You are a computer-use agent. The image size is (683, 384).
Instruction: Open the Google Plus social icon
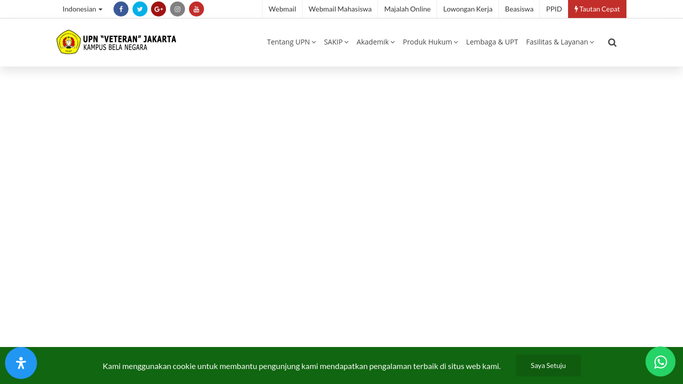point(159,9)
